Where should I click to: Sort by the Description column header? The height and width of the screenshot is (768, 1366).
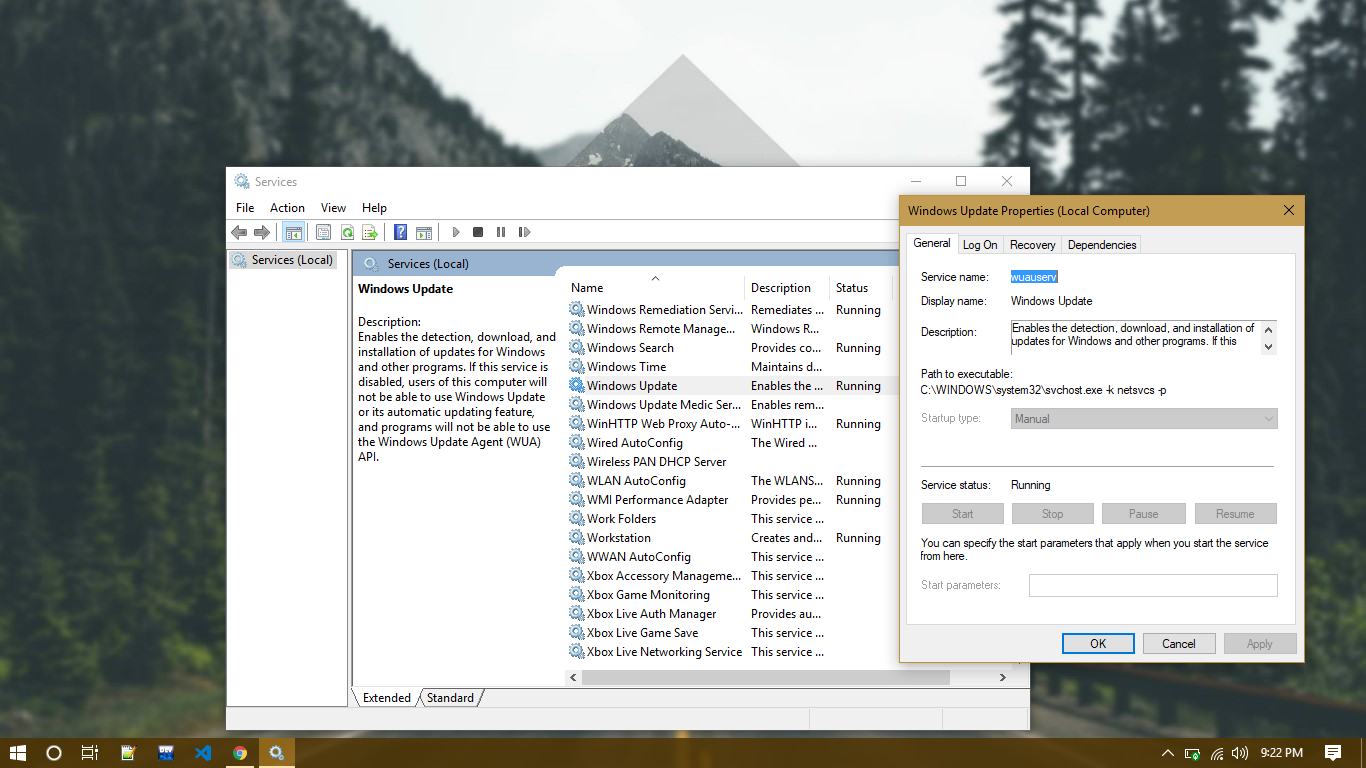[x=787, y=288]
